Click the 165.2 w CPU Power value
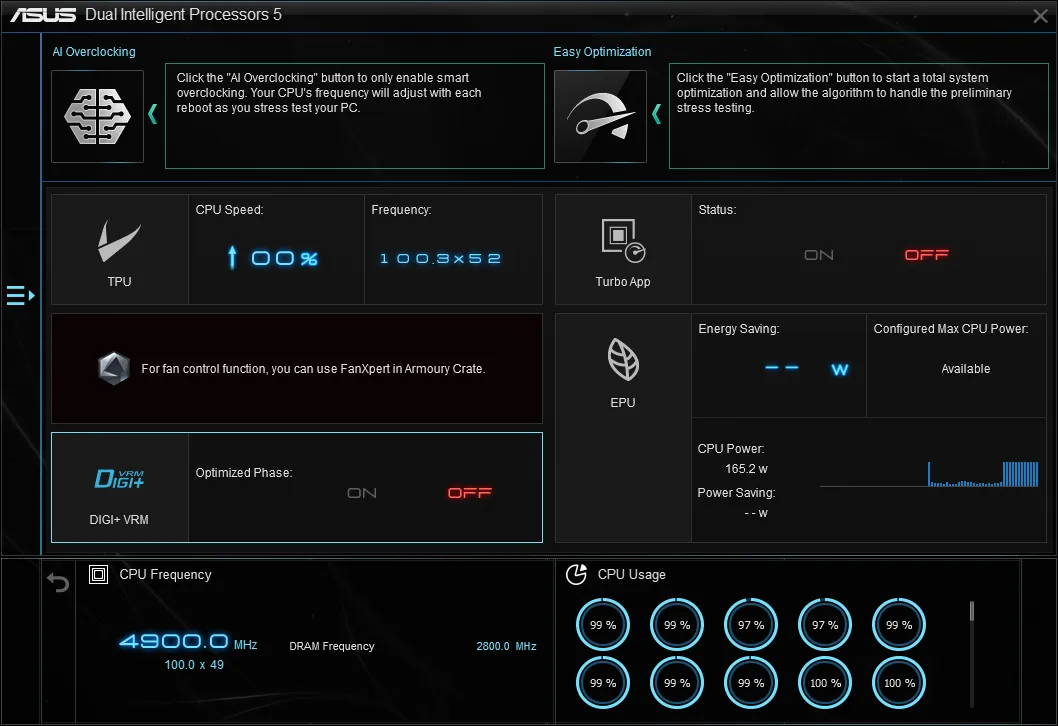This screenshot has width=1058, height=726. 746,469
